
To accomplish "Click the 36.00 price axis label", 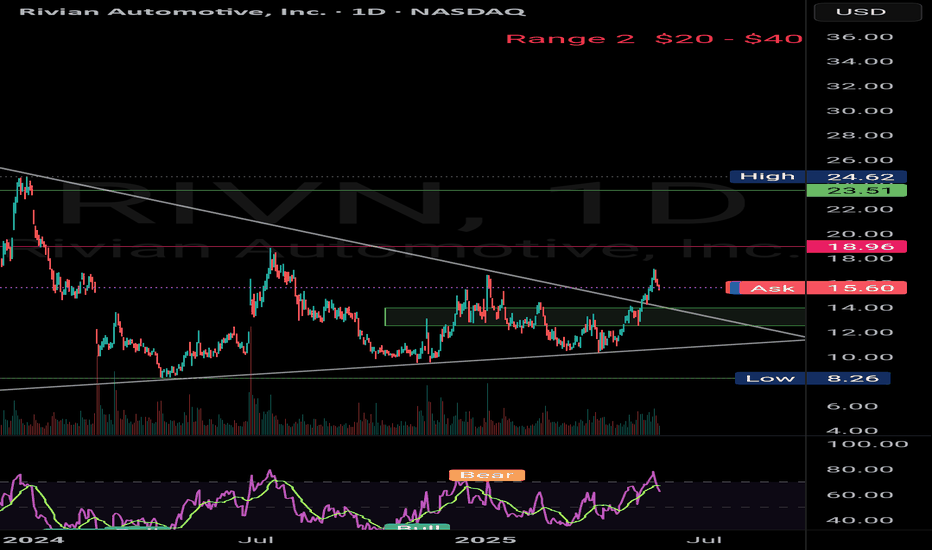I will (x=860, y=37).
